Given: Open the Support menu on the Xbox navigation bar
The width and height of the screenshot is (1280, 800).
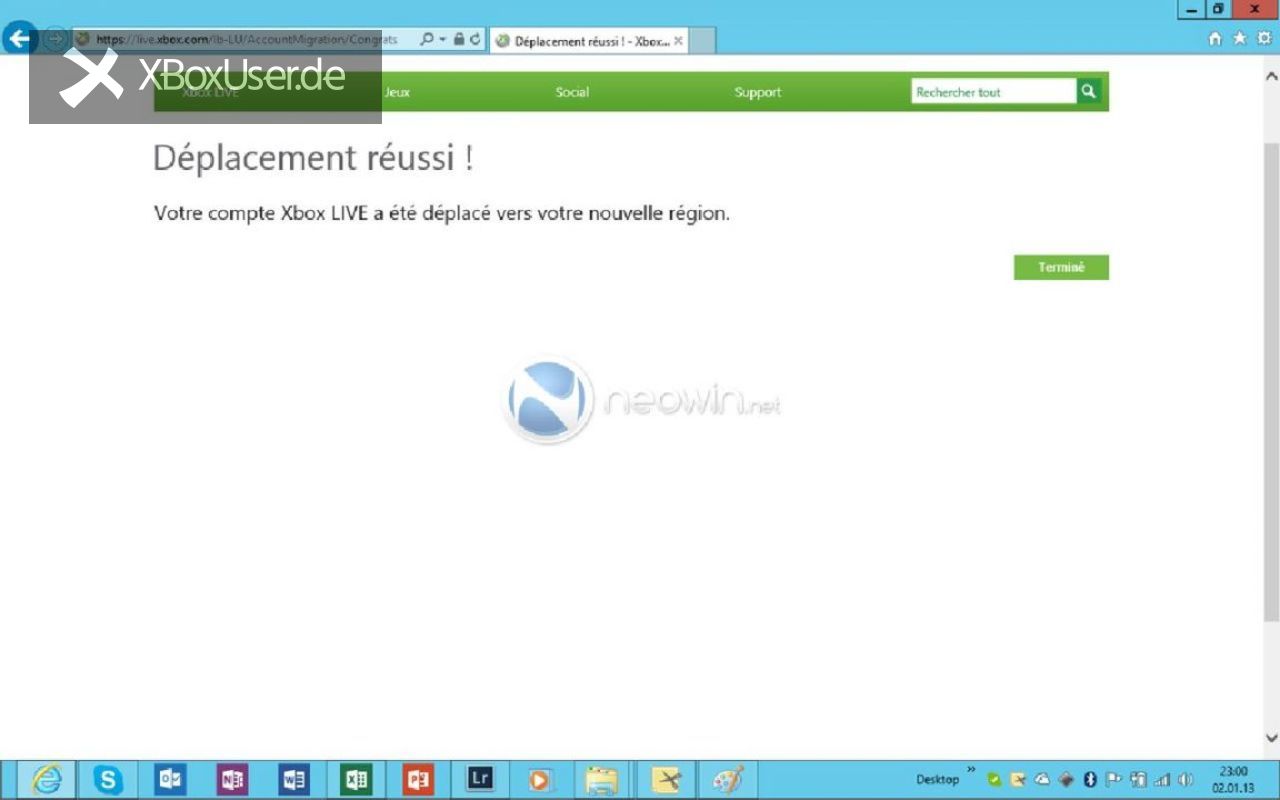Looking at the screenshot, I should coord(758,92).
